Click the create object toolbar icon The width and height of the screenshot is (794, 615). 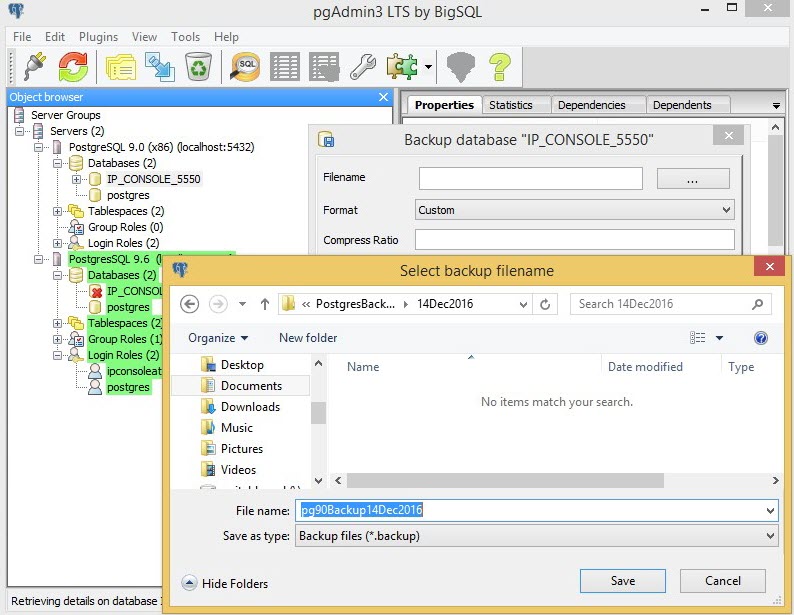[160, 67]
